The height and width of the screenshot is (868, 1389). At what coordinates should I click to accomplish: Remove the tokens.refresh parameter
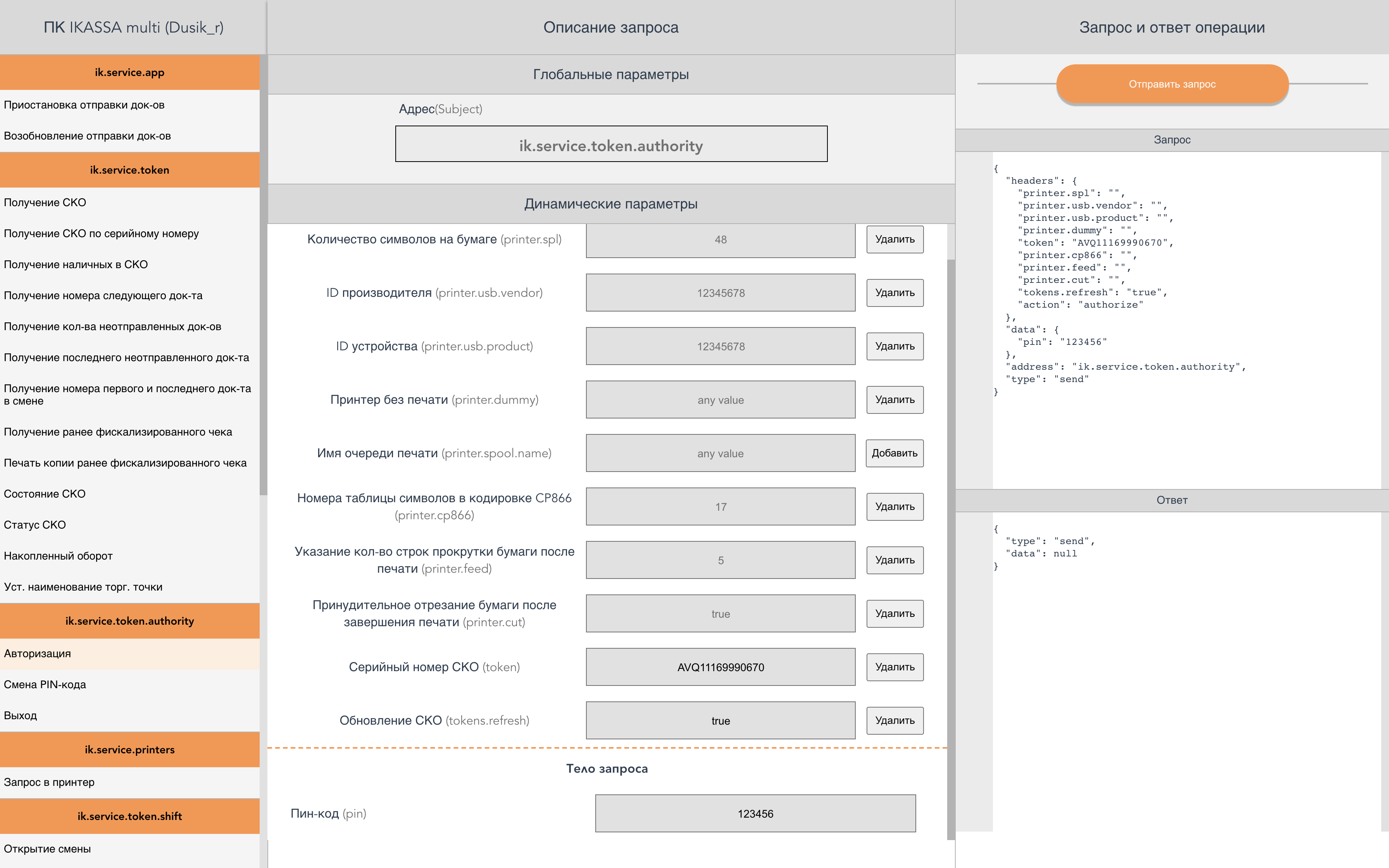click(x=894, y=720)
